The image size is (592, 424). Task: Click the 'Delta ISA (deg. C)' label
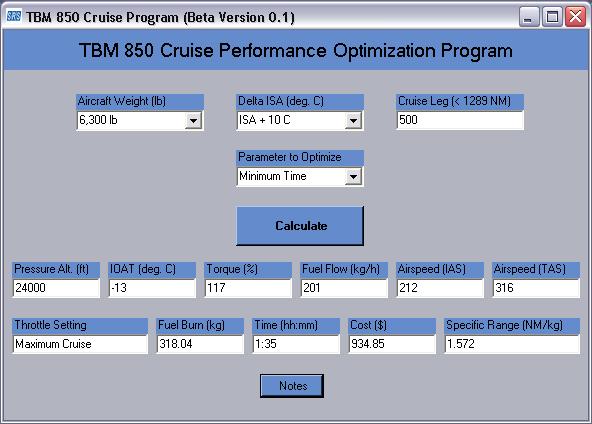tap(281, 101)
